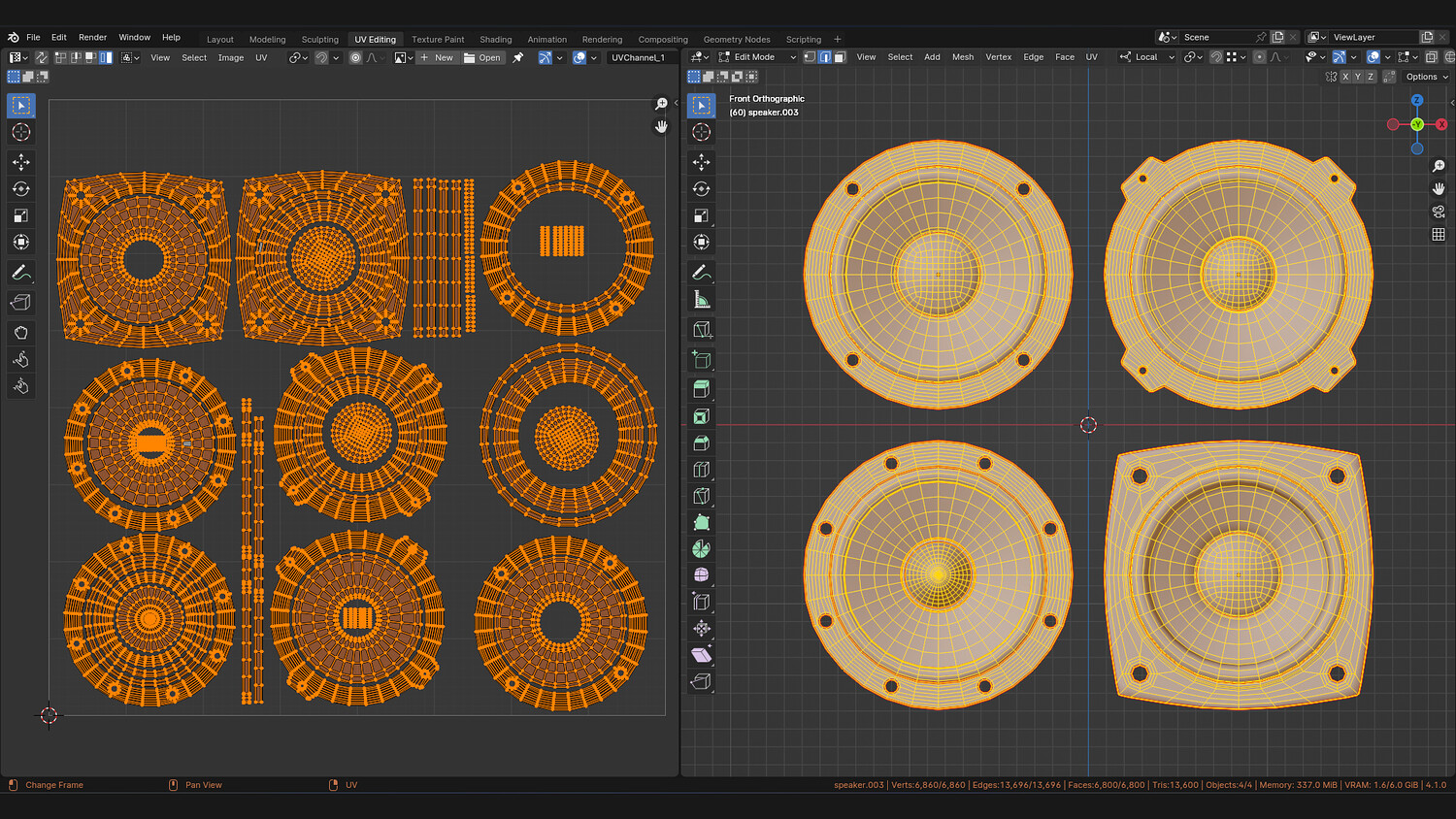Enable face select mode in 3D viewport
1456x819 pixels.
pos(840,57)
